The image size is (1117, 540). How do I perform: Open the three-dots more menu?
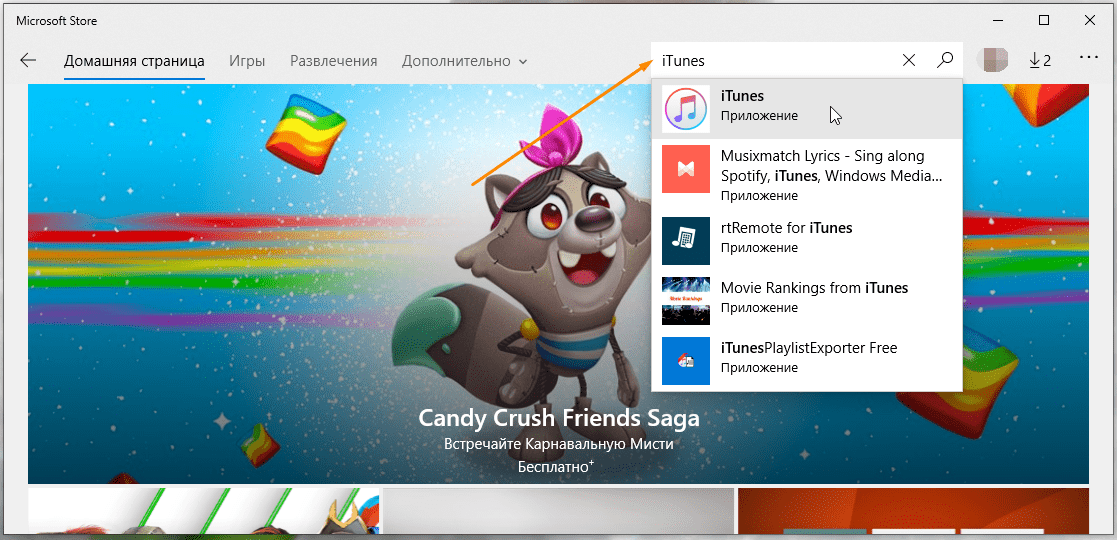1089,57
